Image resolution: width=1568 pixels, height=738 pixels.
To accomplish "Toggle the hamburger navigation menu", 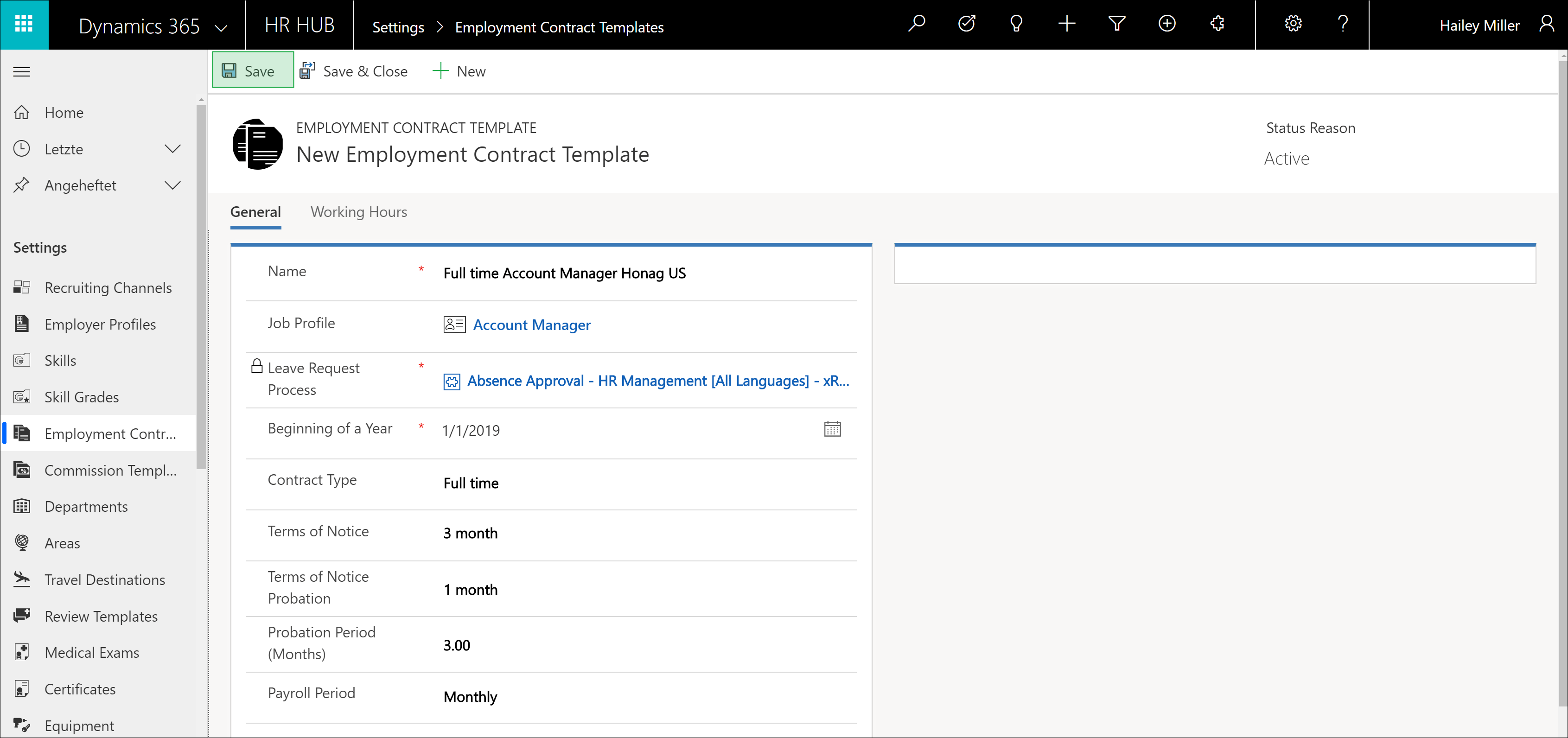I will click(22, 72).
